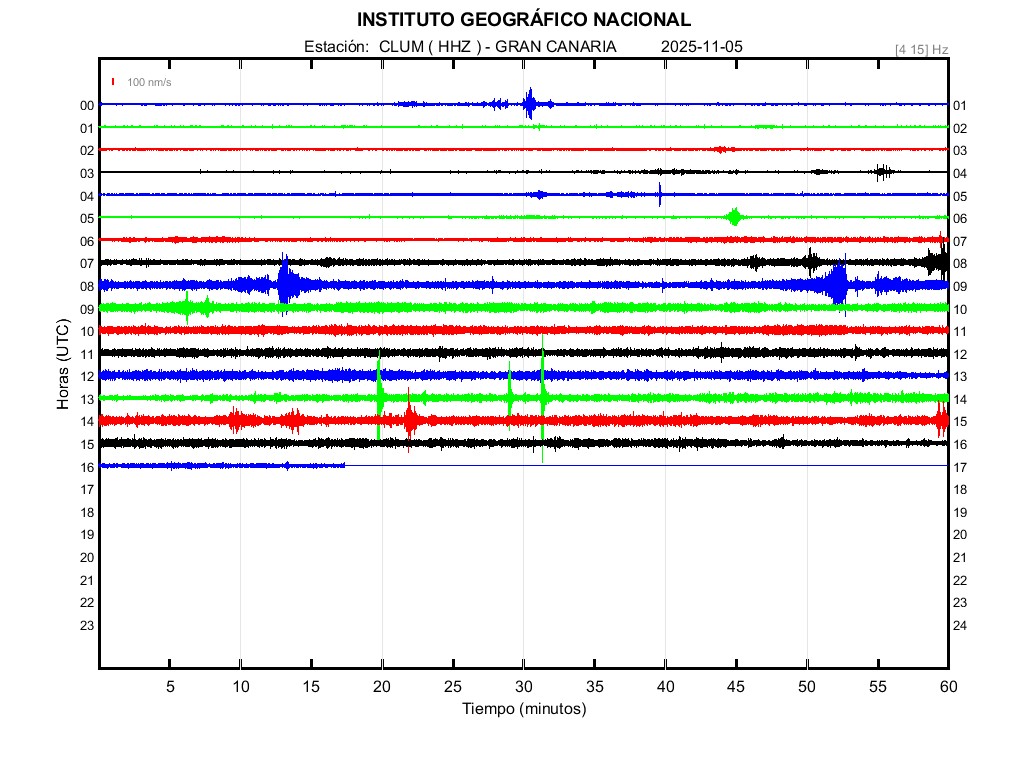Click the Horas (UTC) vertical axis label
This screenshot has width=1024, height=768.
[62, 365]
